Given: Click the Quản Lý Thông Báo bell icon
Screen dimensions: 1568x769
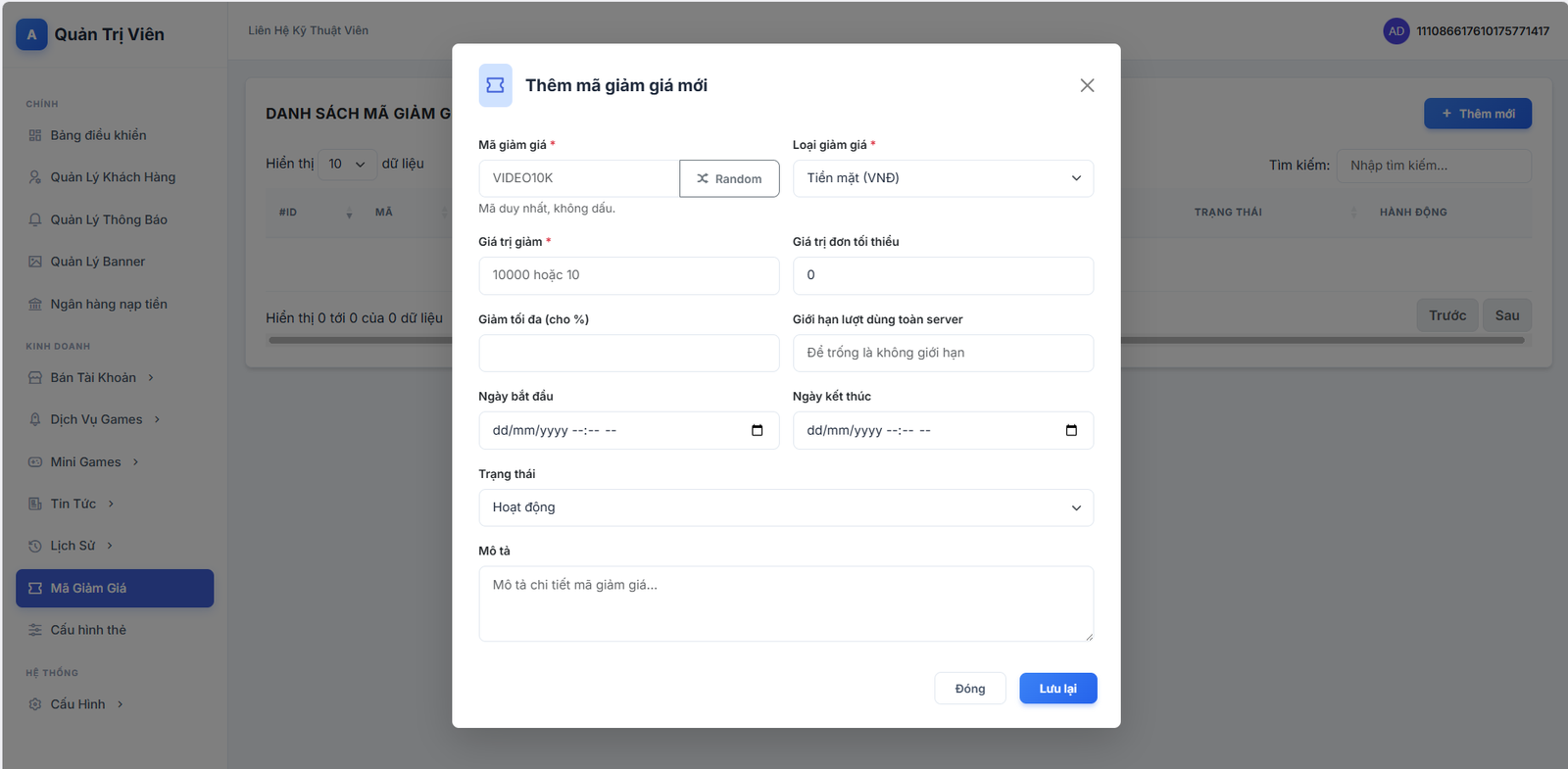Looking at the screenshot, I should click(x=35, y=219).
